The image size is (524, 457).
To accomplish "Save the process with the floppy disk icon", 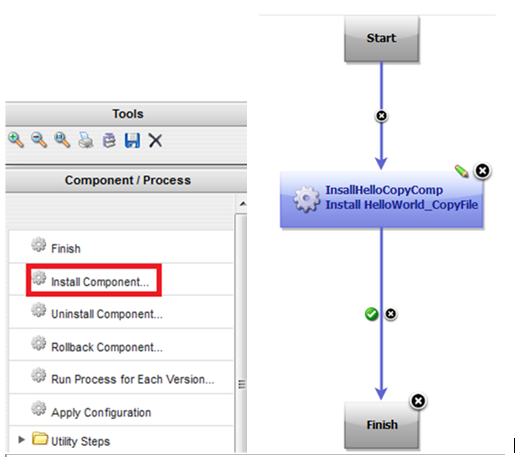I will click(x=132, y=140).
